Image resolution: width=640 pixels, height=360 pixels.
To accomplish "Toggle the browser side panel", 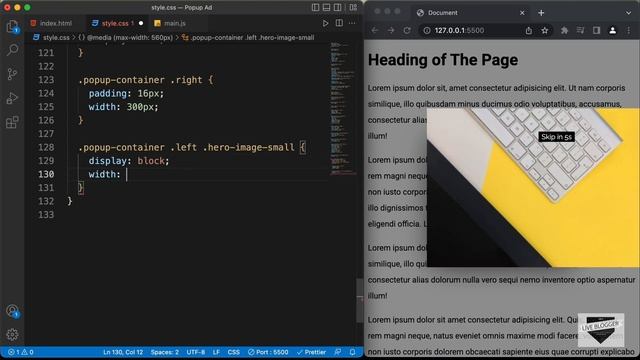I will [x=596, y=30].
